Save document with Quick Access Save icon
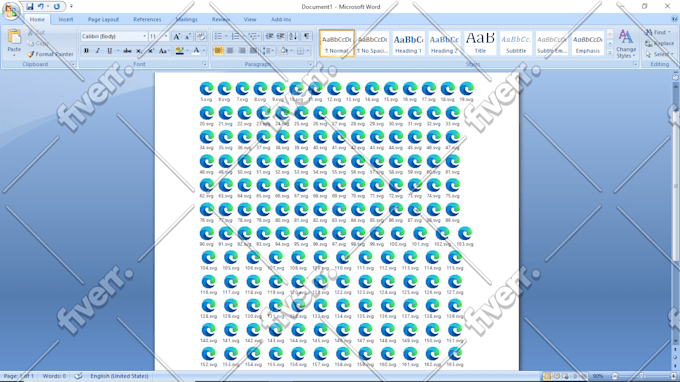This screenshot has height=382, width=680. pos(29,7)
